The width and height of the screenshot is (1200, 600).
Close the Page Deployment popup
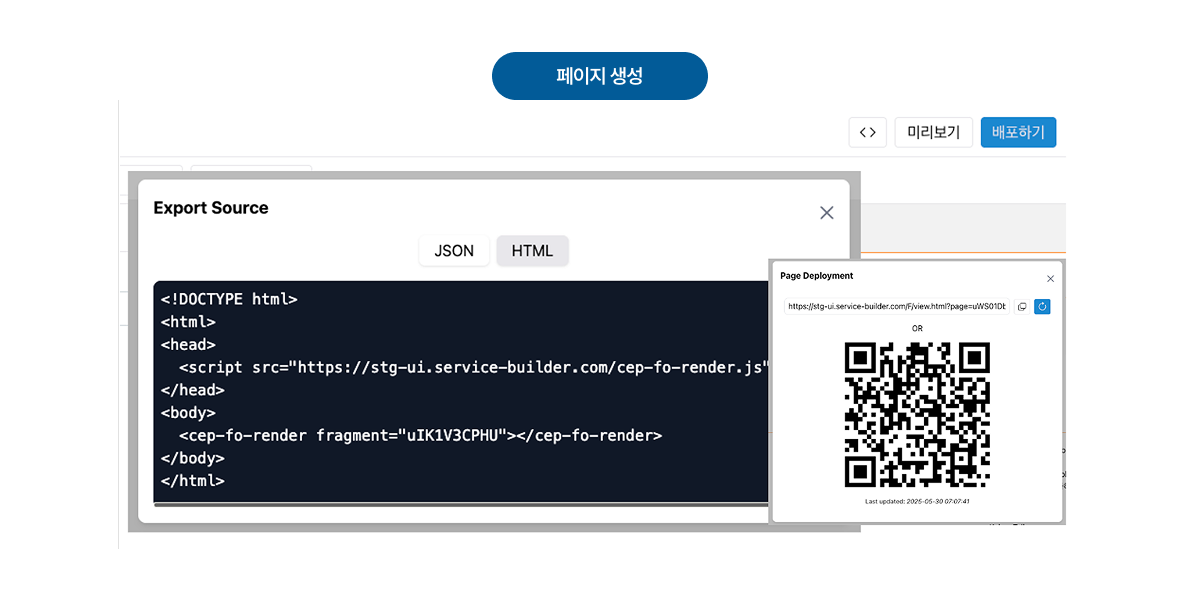pyautogui.click(x=1050, y=279)
